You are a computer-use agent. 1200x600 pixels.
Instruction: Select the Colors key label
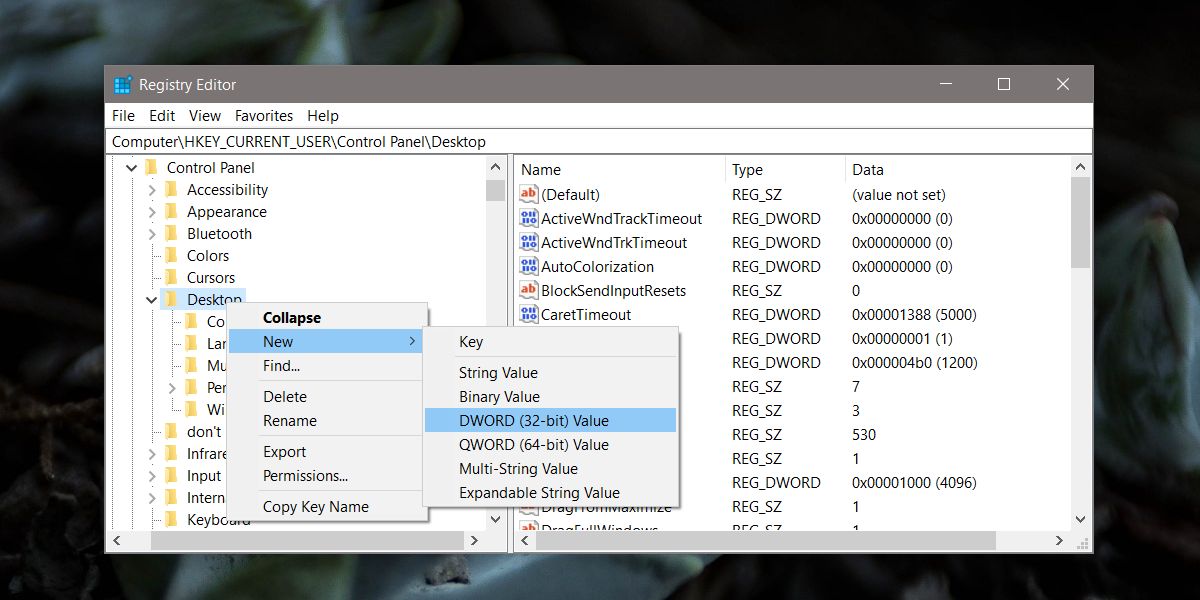tap(207, 255)
